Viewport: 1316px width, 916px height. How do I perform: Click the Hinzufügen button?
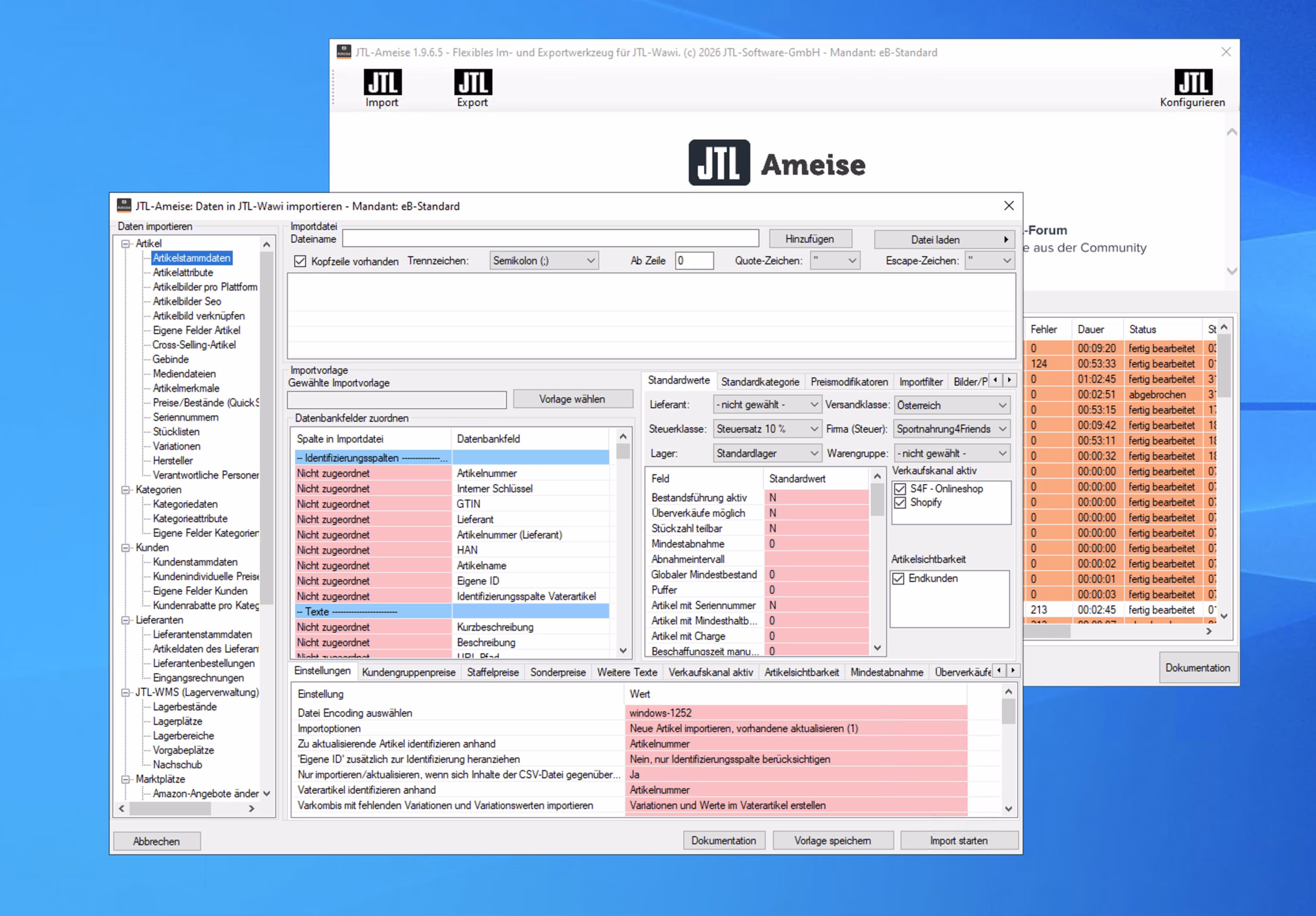[810, 239]
